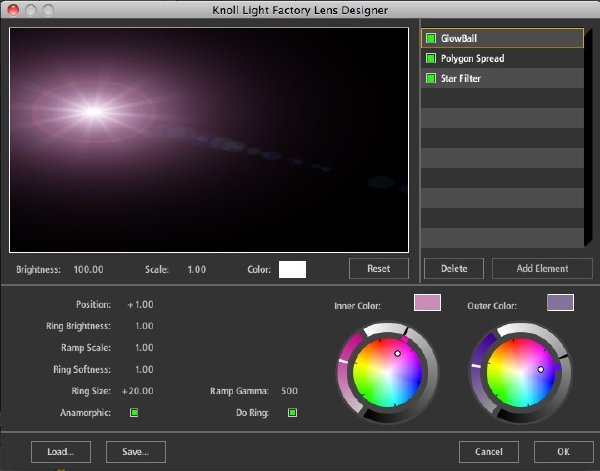Click the flare center in the preview

(94, 112)
